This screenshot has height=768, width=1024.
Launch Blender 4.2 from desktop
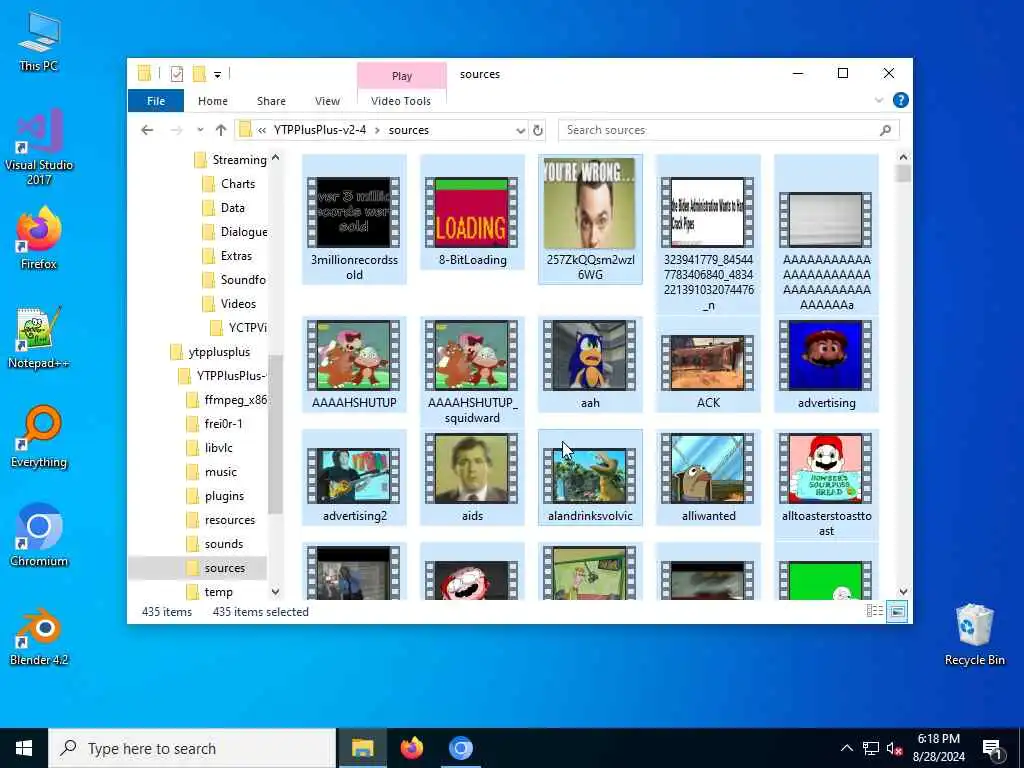39,635
